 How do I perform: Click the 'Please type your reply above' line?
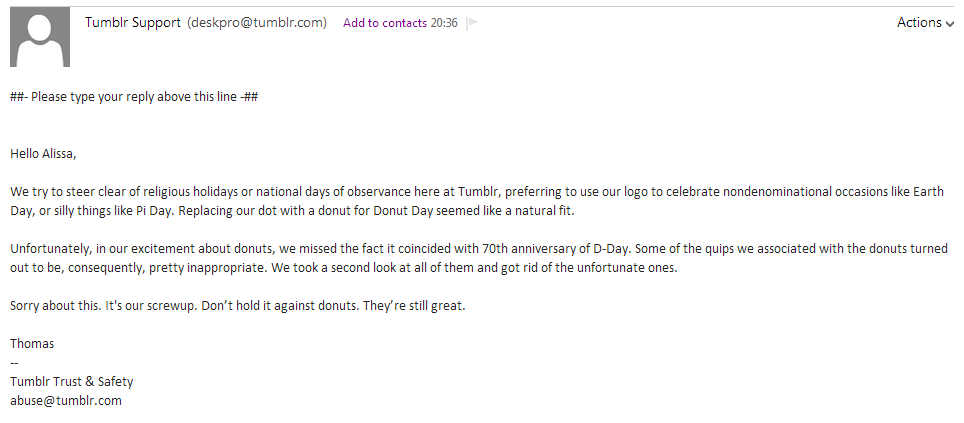[x=134, y=97]
